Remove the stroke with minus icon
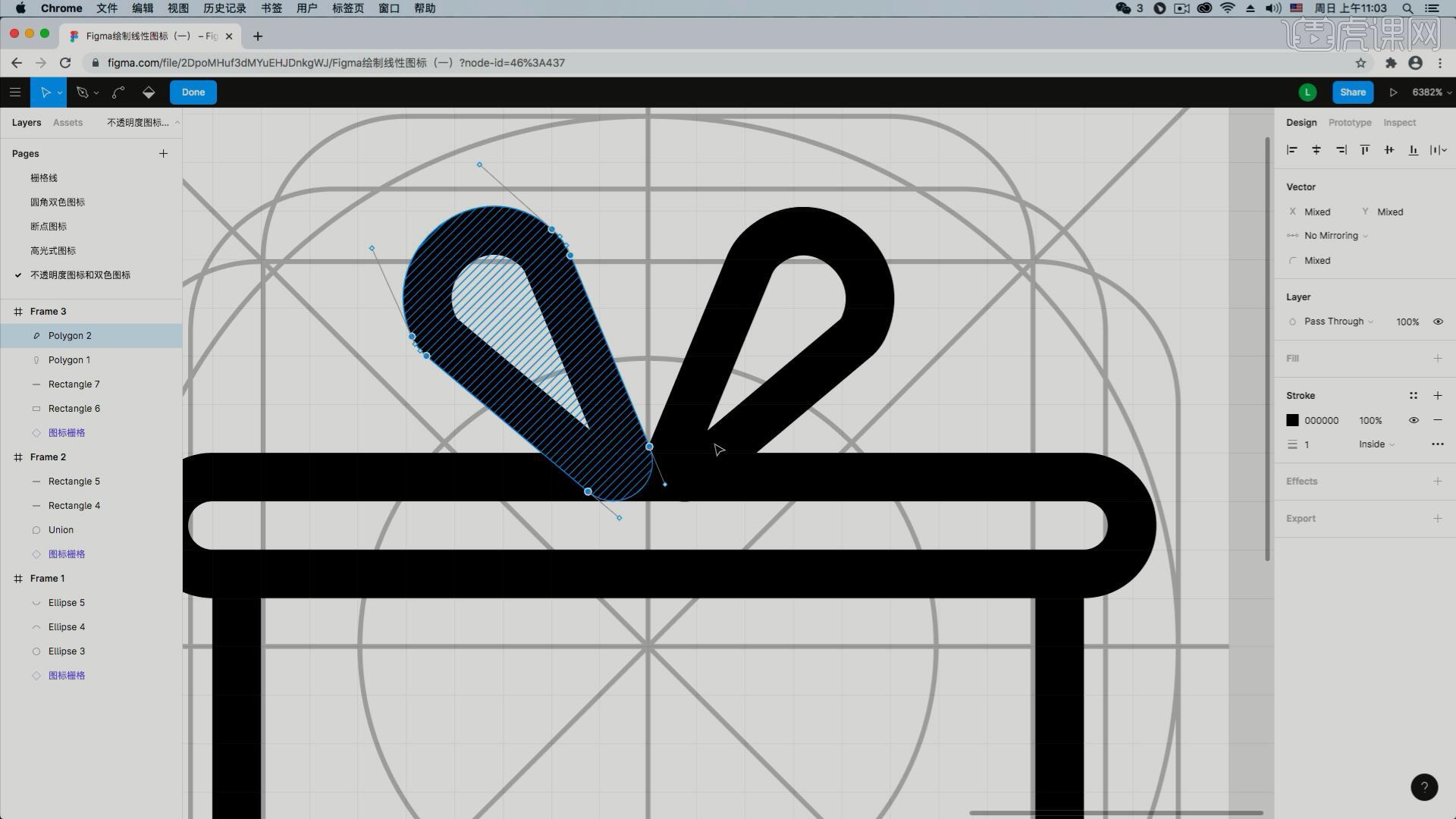 pyautogui.click(x=1438, y=420)
